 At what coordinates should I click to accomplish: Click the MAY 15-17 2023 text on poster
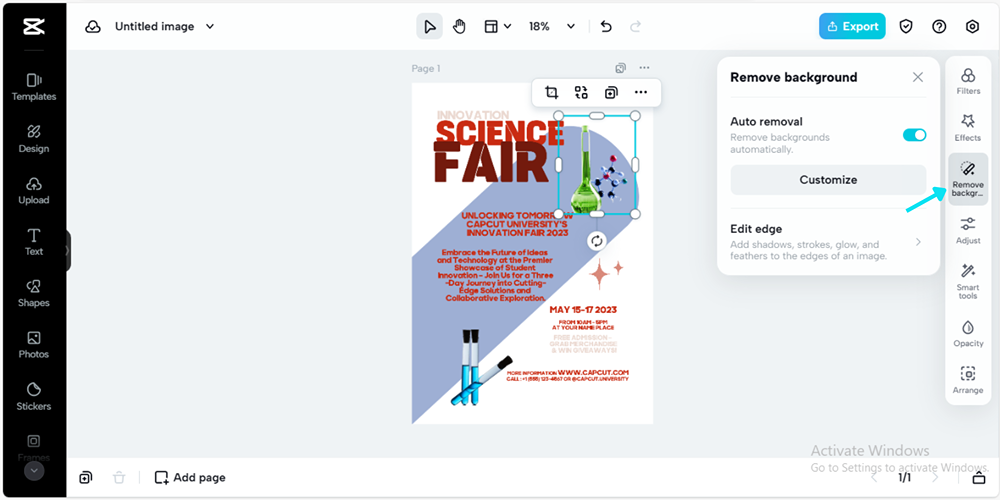[x=583, y=310]
